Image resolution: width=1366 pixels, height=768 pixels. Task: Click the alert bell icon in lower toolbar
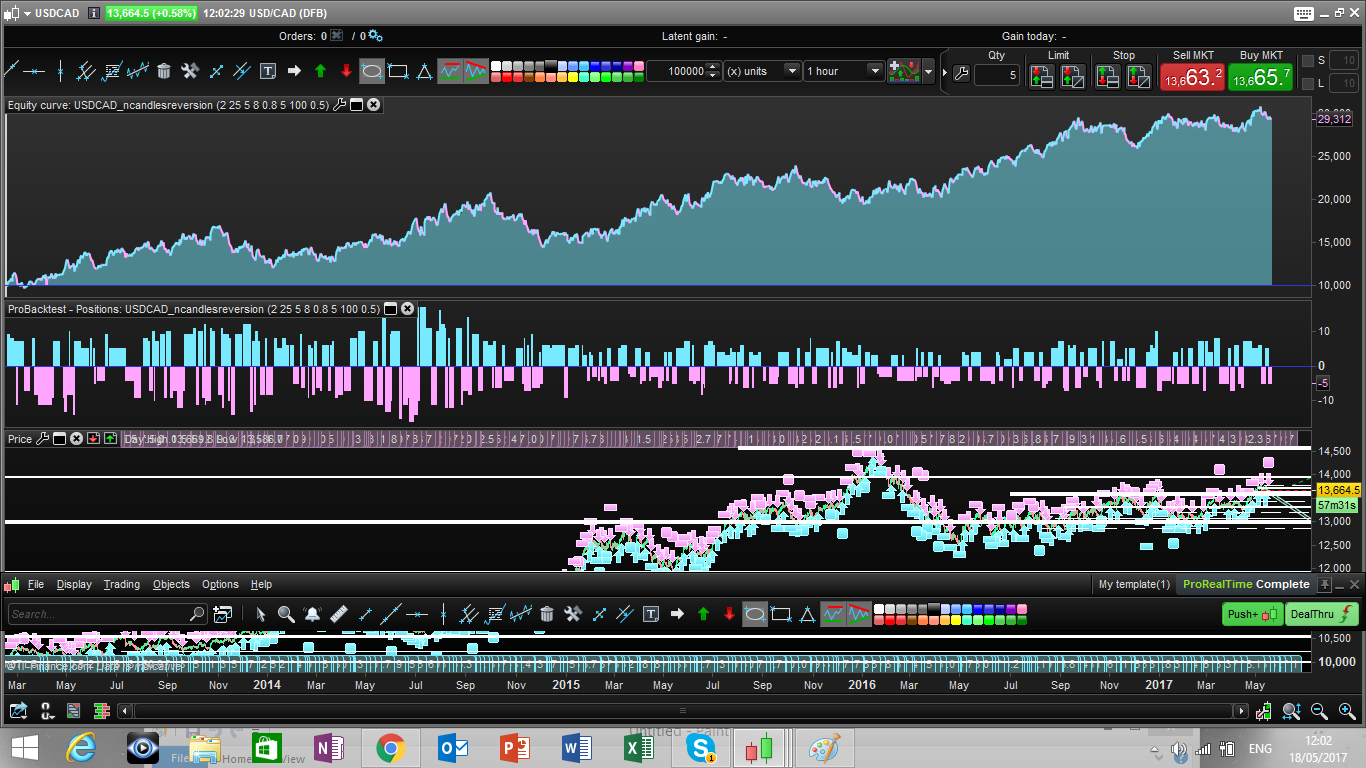[x=312, y=614]
